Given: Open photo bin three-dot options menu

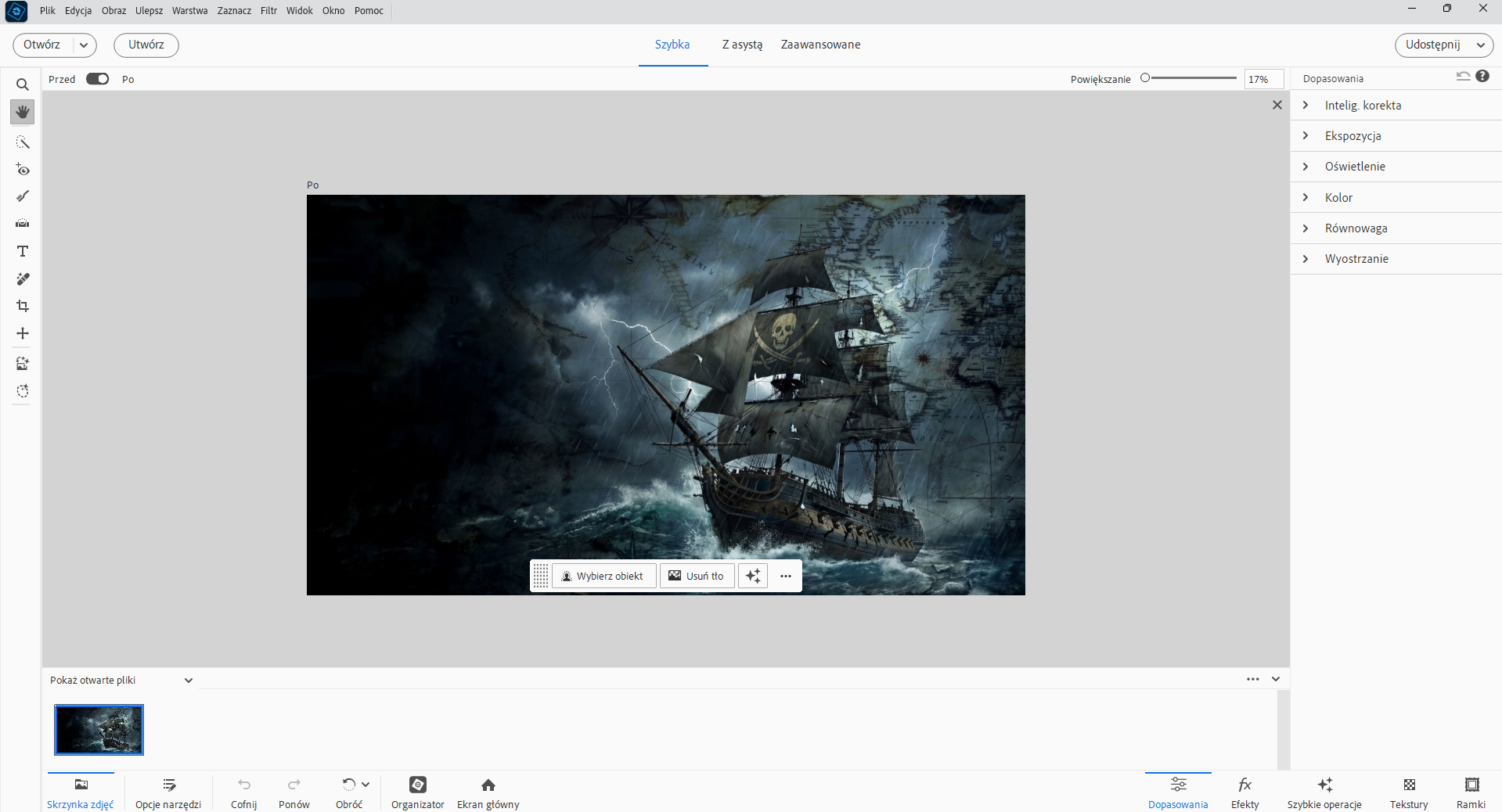Looking at the screenshot, I should (1253, 679).
